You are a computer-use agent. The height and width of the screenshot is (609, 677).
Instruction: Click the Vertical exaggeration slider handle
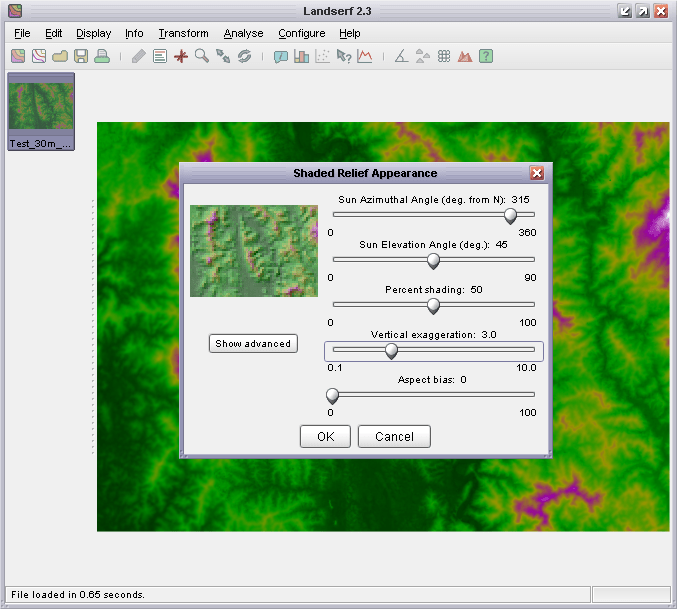point(391,351)
